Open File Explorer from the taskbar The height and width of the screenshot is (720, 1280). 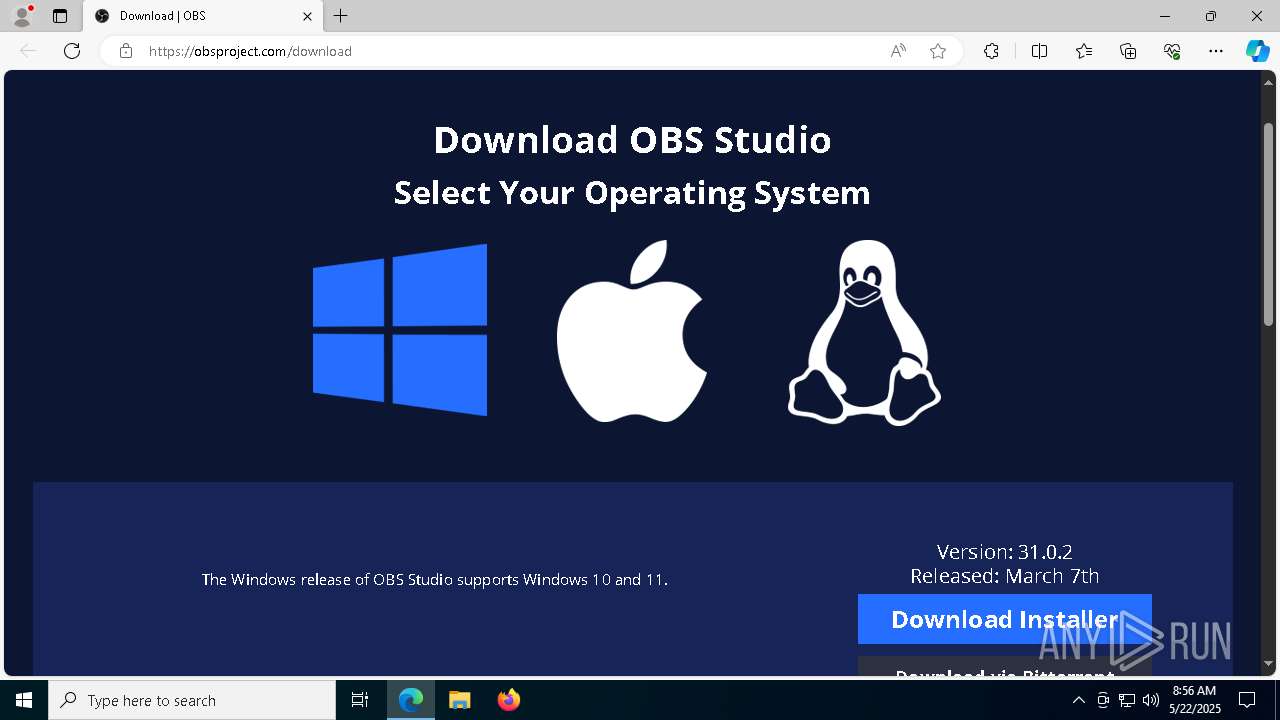click(x=459, y=700)
